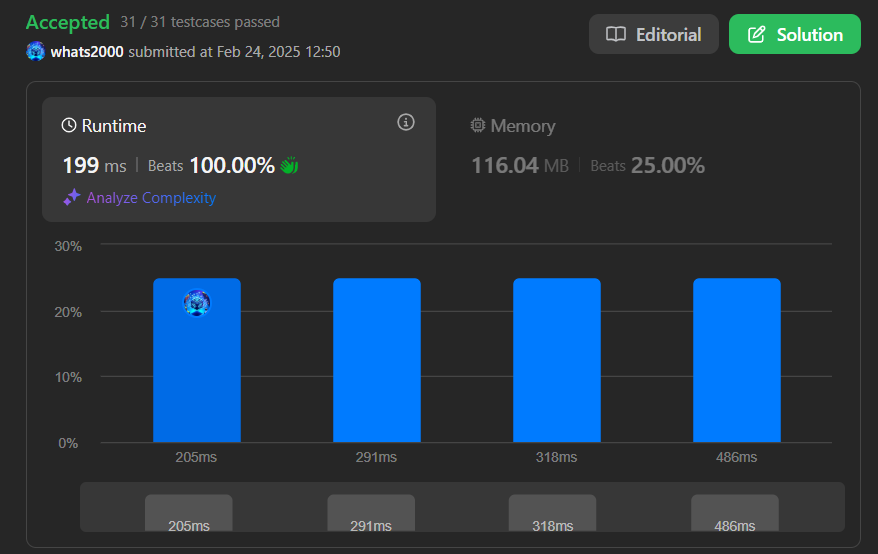The image size is (878, 554).
Task: Click the chip icon beside Memory
Action: pyautogui.click(x=478, y=126)
